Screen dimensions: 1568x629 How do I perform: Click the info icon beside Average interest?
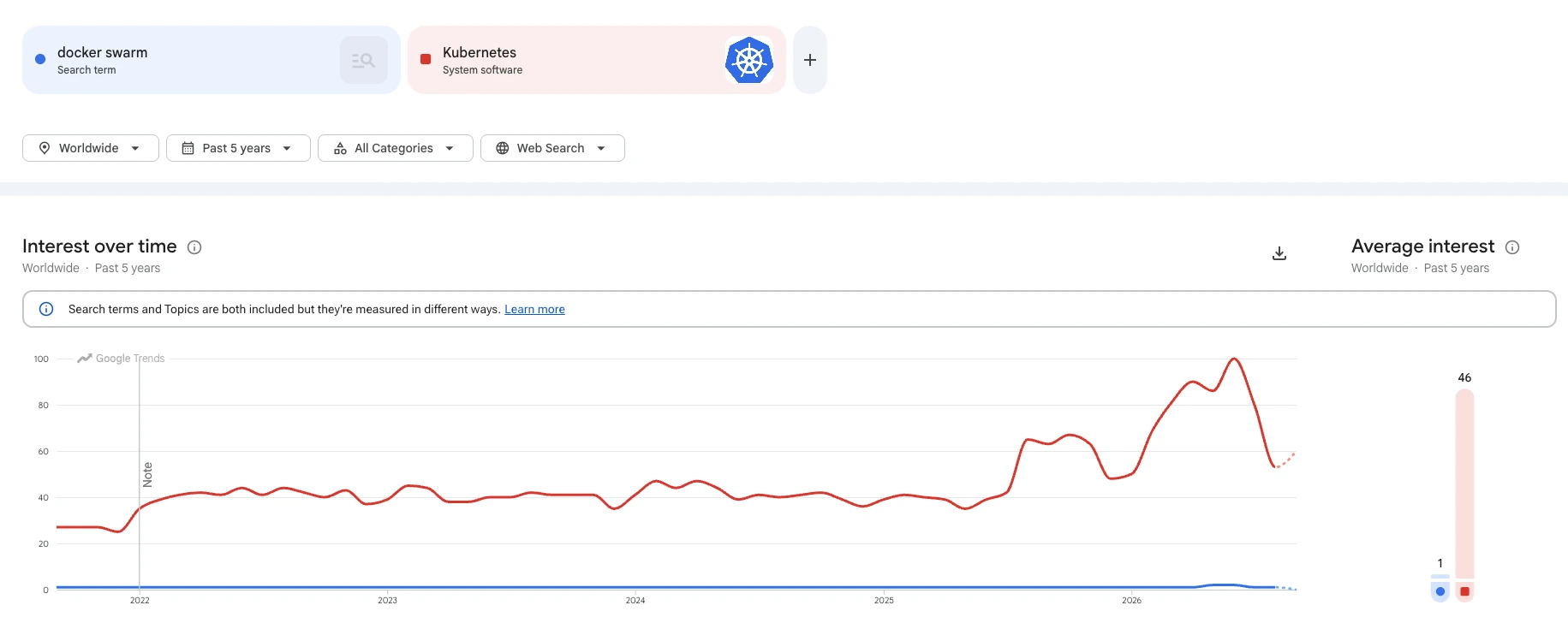click(x=1512, y=247)
